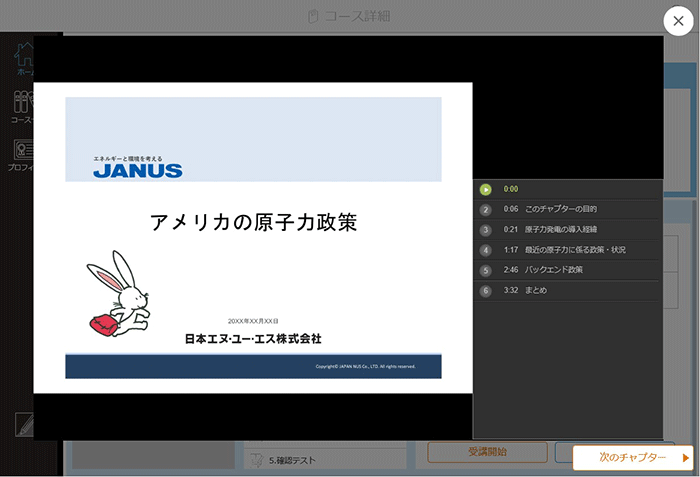Viewport: 700px width, 477px height.
Task: Close the video player overlay
Action: pyautogui.click(x=678, y=21)
